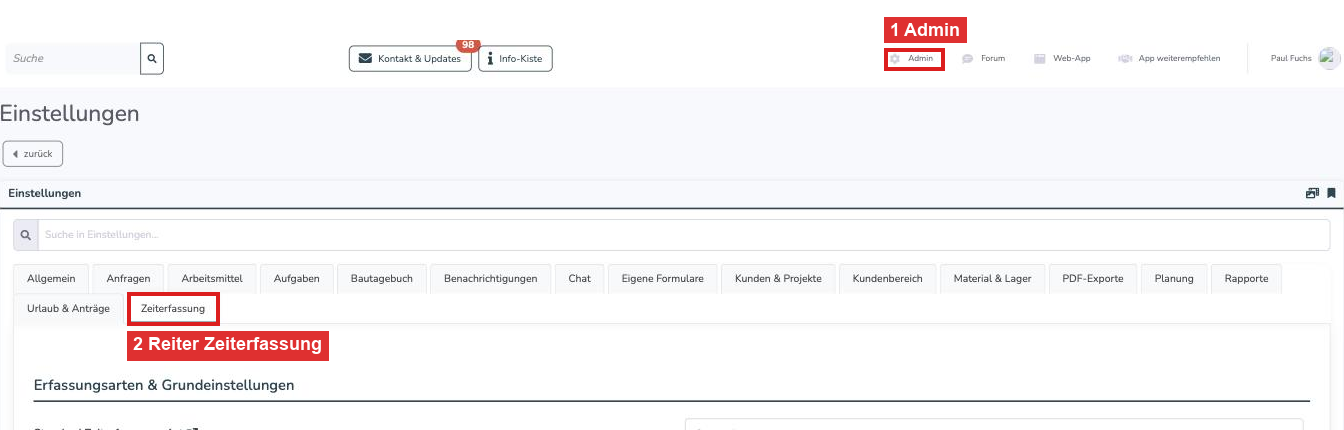The height and width of the screenshot is (430, 1344).
Task: Open the Info-Kiste button
Action: click(515, 59)
